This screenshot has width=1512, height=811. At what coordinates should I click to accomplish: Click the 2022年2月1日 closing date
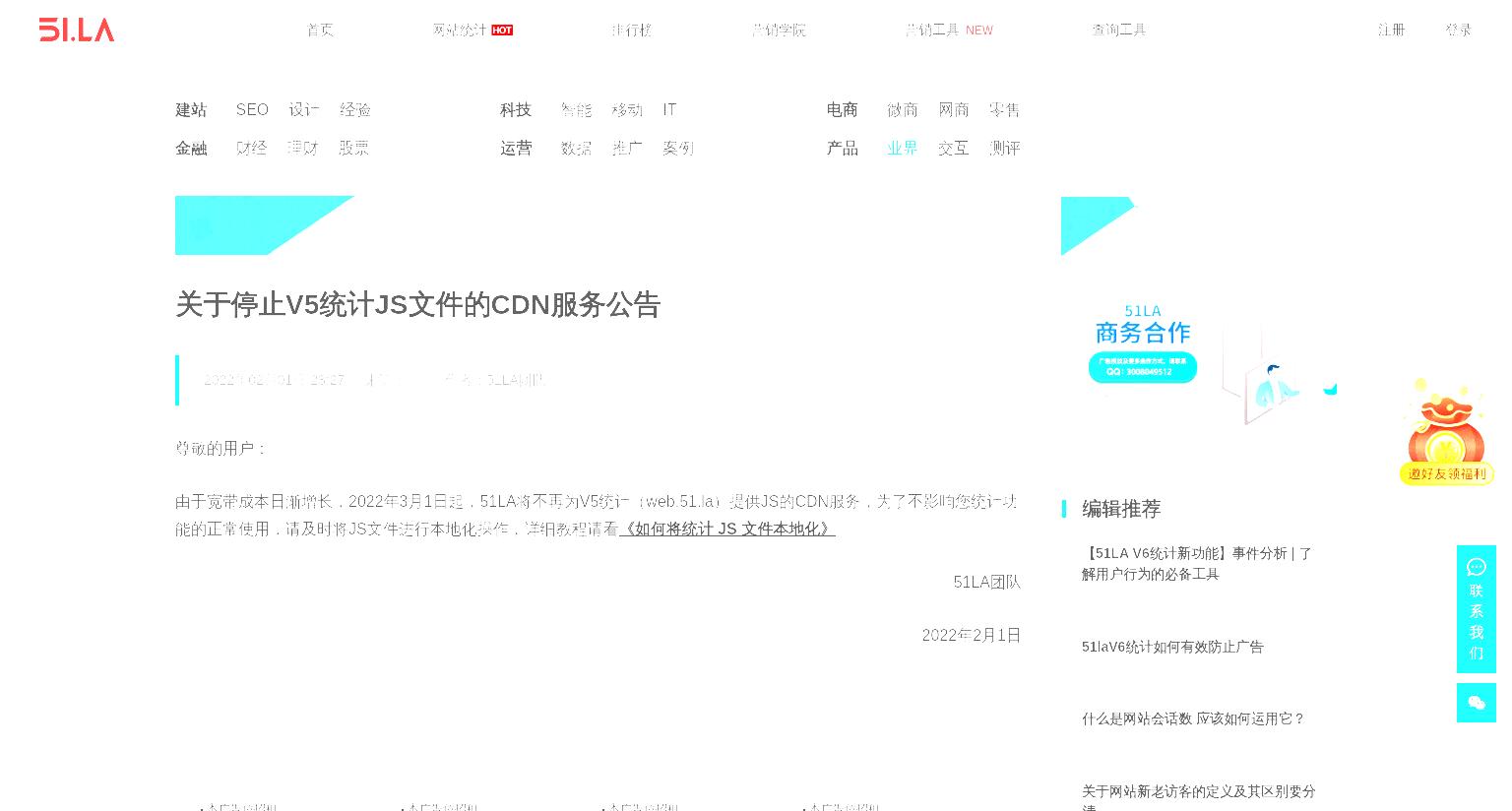point(971,635)
